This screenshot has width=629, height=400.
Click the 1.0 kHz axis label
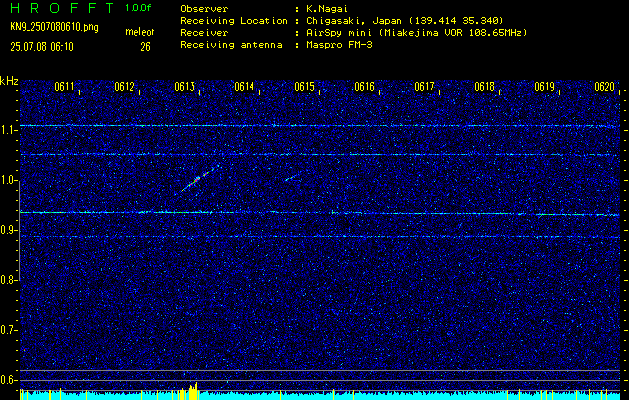[9, 180]
